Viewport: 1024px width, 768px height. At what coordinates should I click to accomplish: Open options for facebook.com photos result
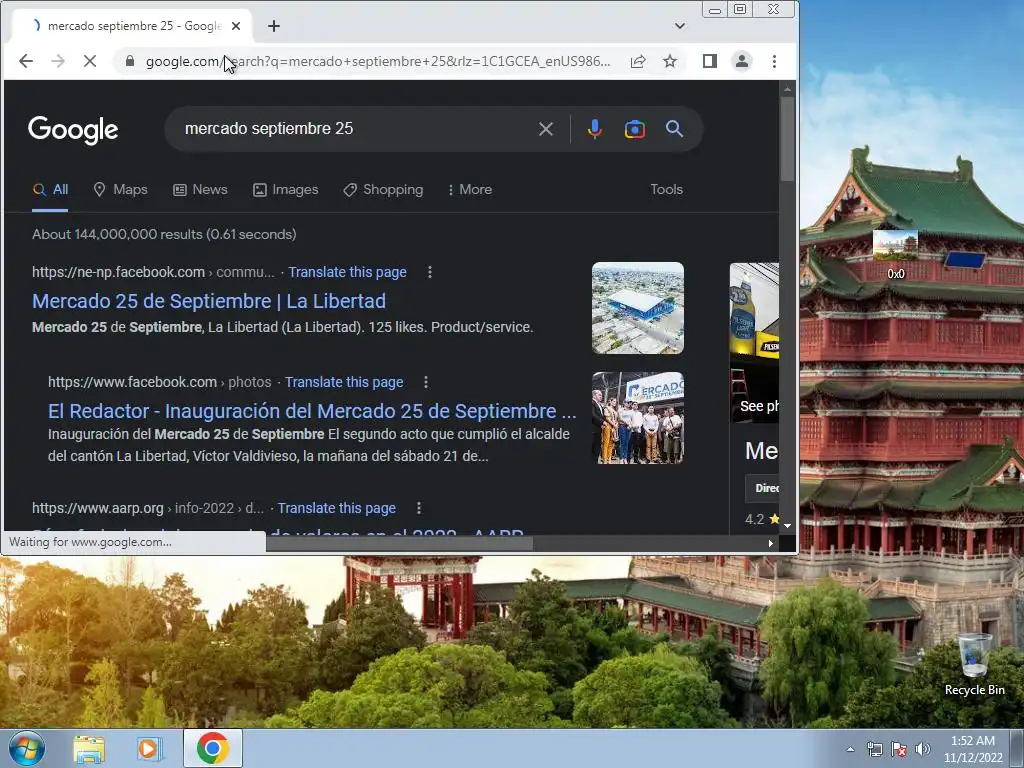pyautogui.click(x=426, y=382)
